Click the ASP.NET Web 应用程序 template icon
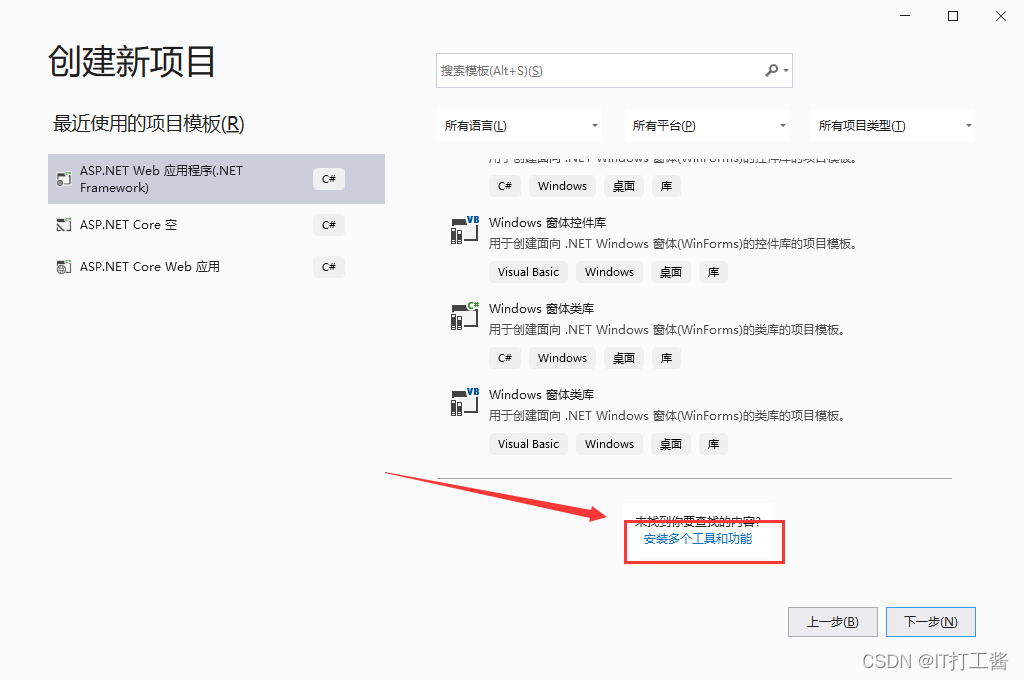This screenshot has height=680, width=1024. 63,178
